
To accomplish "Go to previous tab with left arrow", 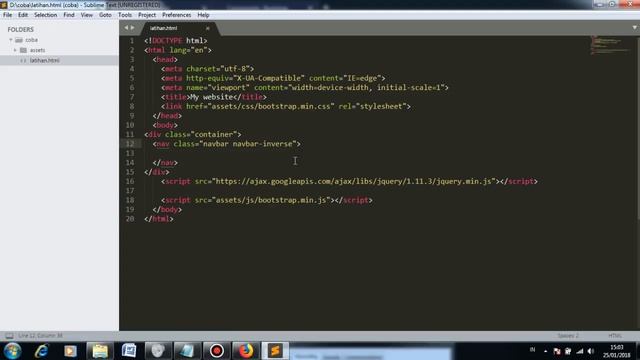I will pos(126,28).
